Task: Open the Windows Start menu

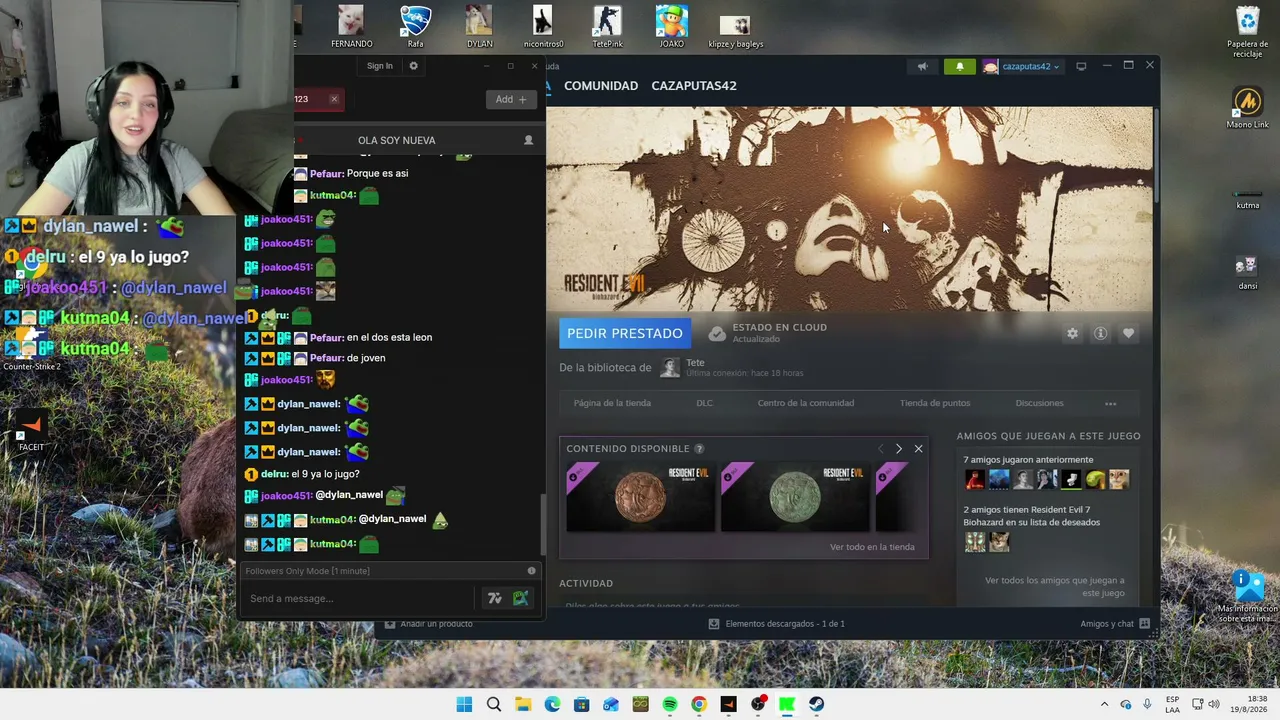Action: click(x=464, y=704)
